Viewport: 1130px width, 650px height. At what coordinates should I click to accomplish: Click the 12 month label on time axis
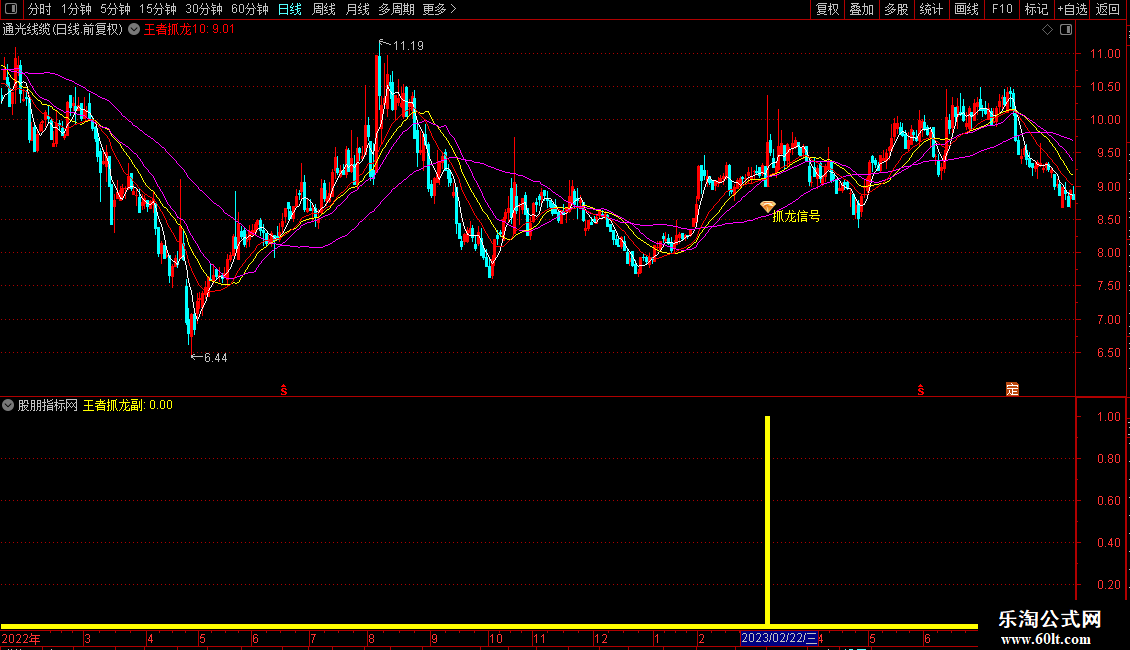pyautogui.click(x=601, y=638)
